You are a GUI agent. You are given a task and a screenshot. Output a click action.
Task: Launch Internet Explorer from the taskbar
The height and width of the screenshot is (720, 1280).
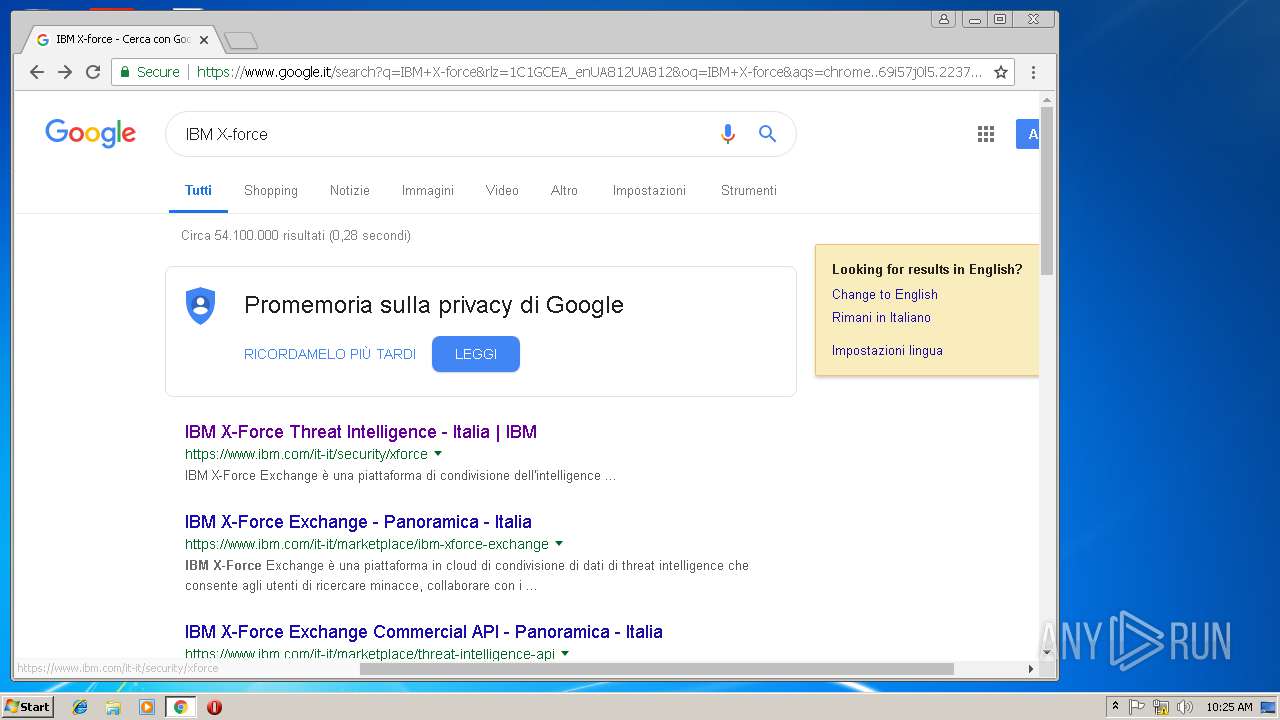pyautogui.click(x=80, y=707)
